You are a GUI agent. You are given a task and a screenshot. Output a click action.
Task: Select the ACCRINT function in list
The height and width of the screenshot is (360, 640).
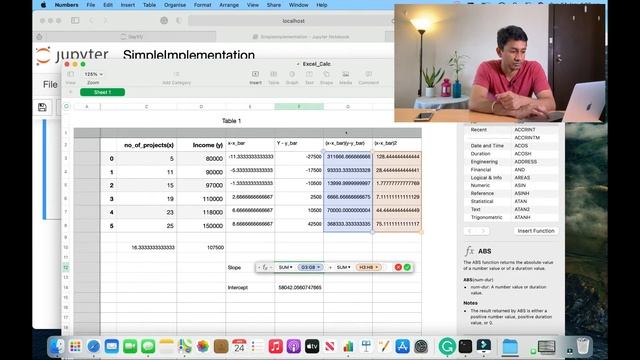tap(525, 130)
